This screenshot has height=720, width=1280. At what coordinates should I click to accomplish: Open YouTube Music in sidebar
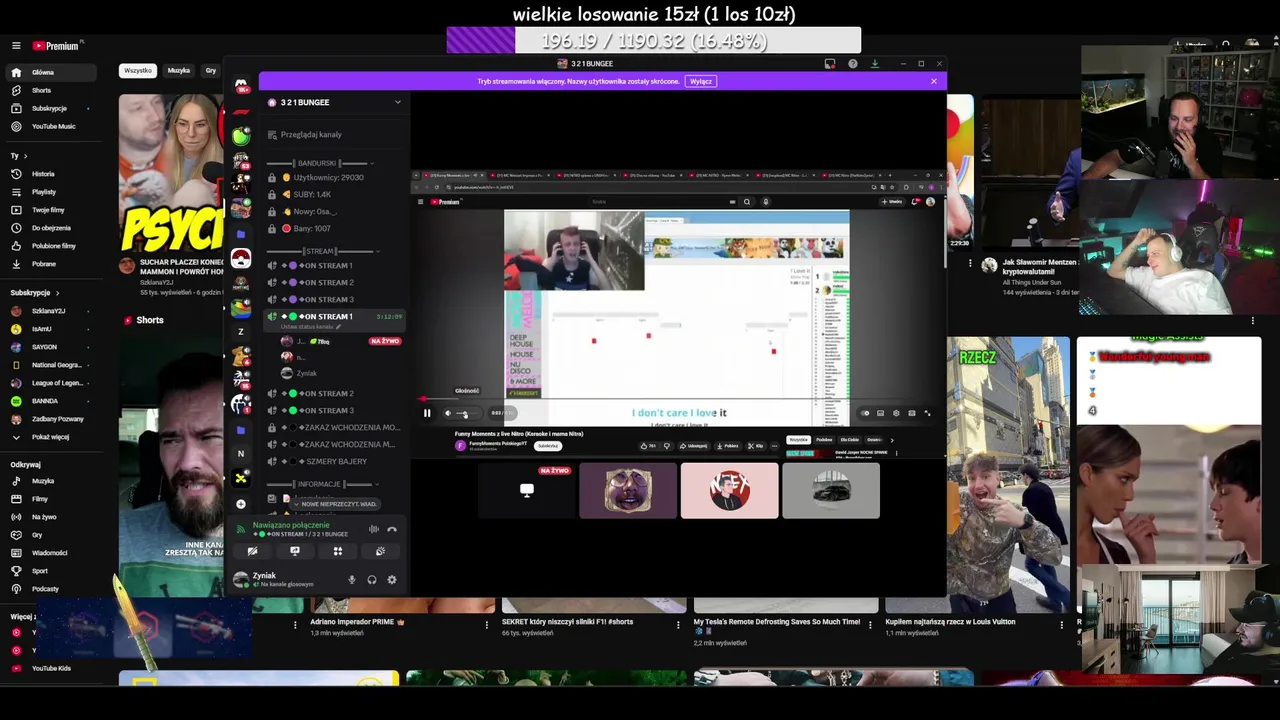tap(53, 126)
